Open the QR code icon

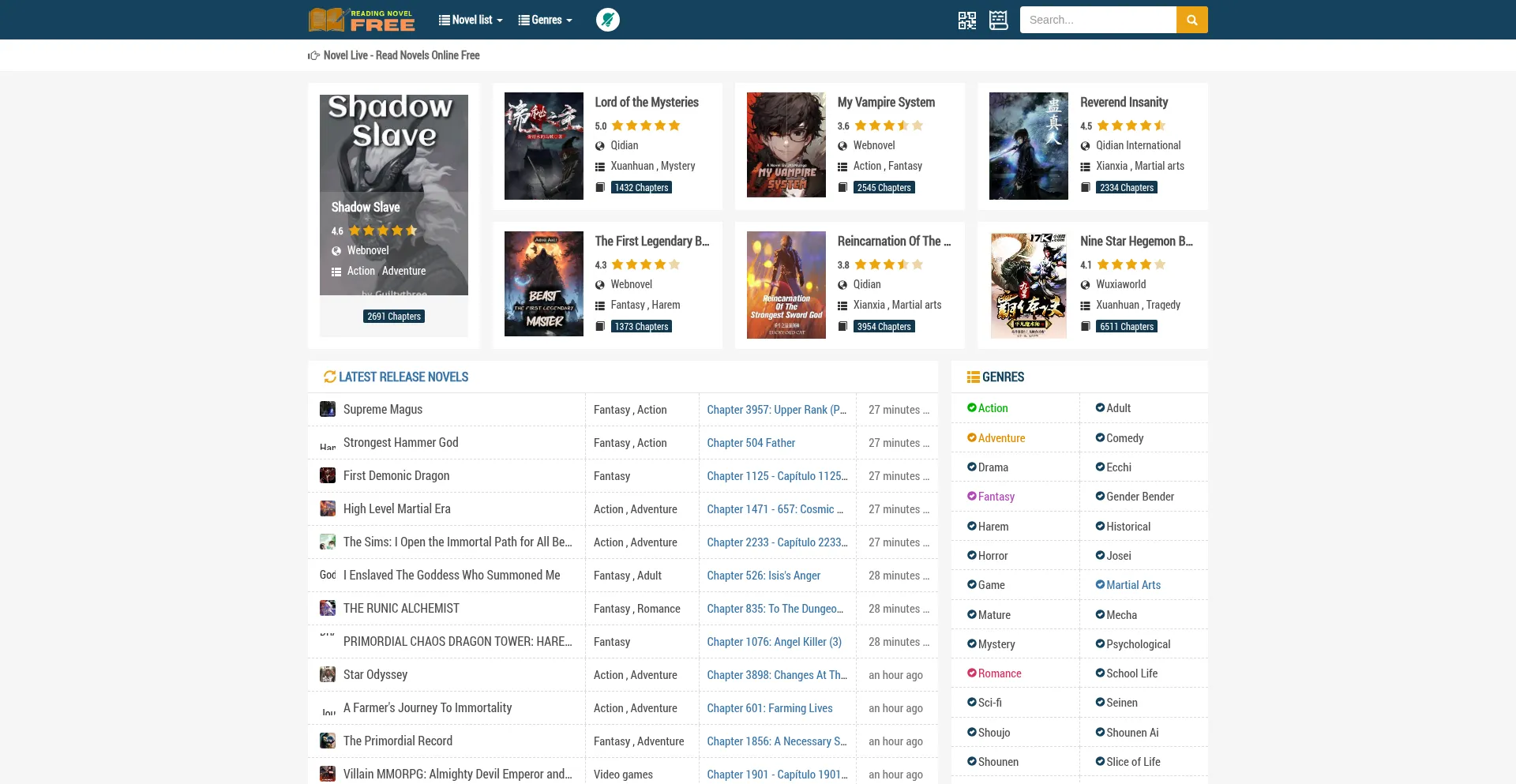(x=966, y=20)
